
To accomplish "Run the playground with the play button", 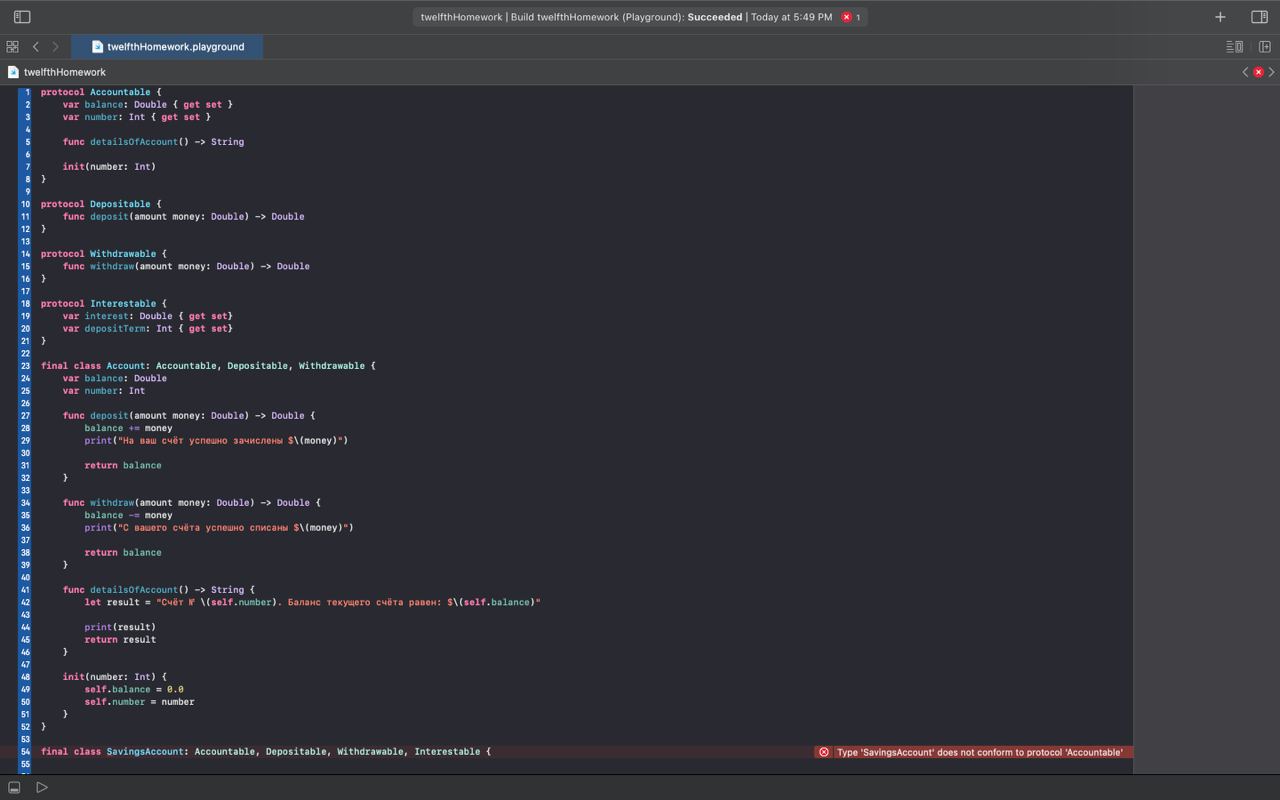I will [42, 787].
